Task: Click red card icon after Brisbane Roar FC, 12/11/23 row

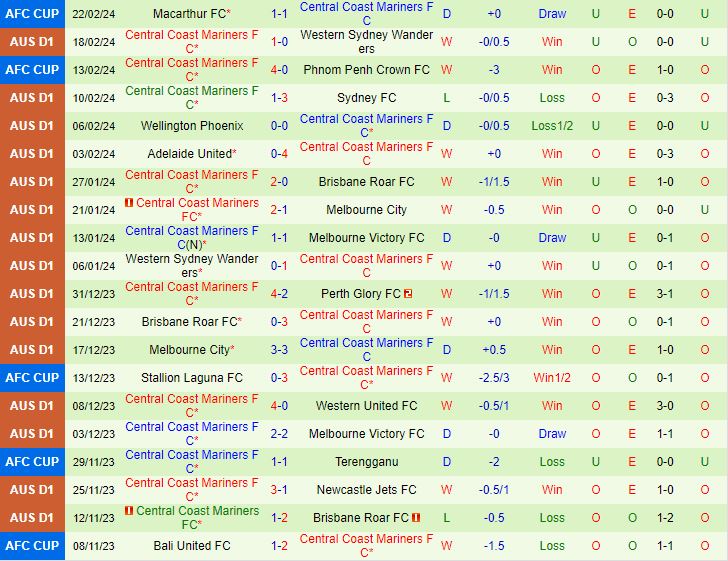Action: [416, 517]
